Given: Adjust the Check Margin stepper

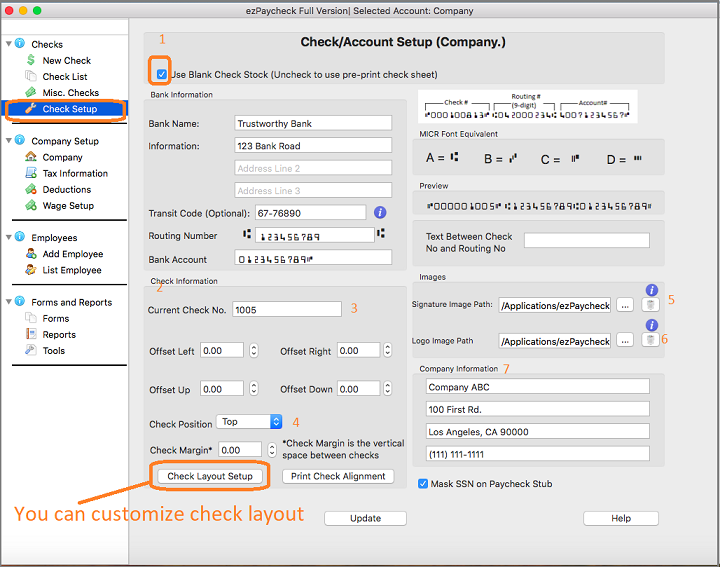Looking at the screenshot, I should (x=271, y=451).
